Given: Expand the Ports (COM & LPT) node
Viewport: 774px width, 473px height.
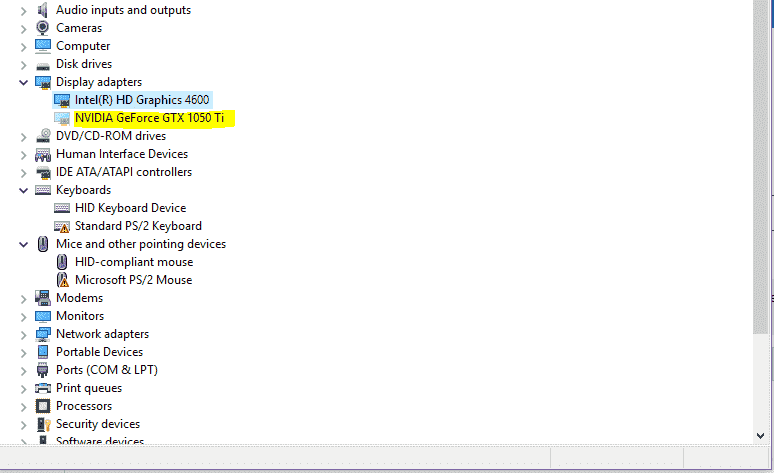Looking at the screenshot, I should point(23,371).
